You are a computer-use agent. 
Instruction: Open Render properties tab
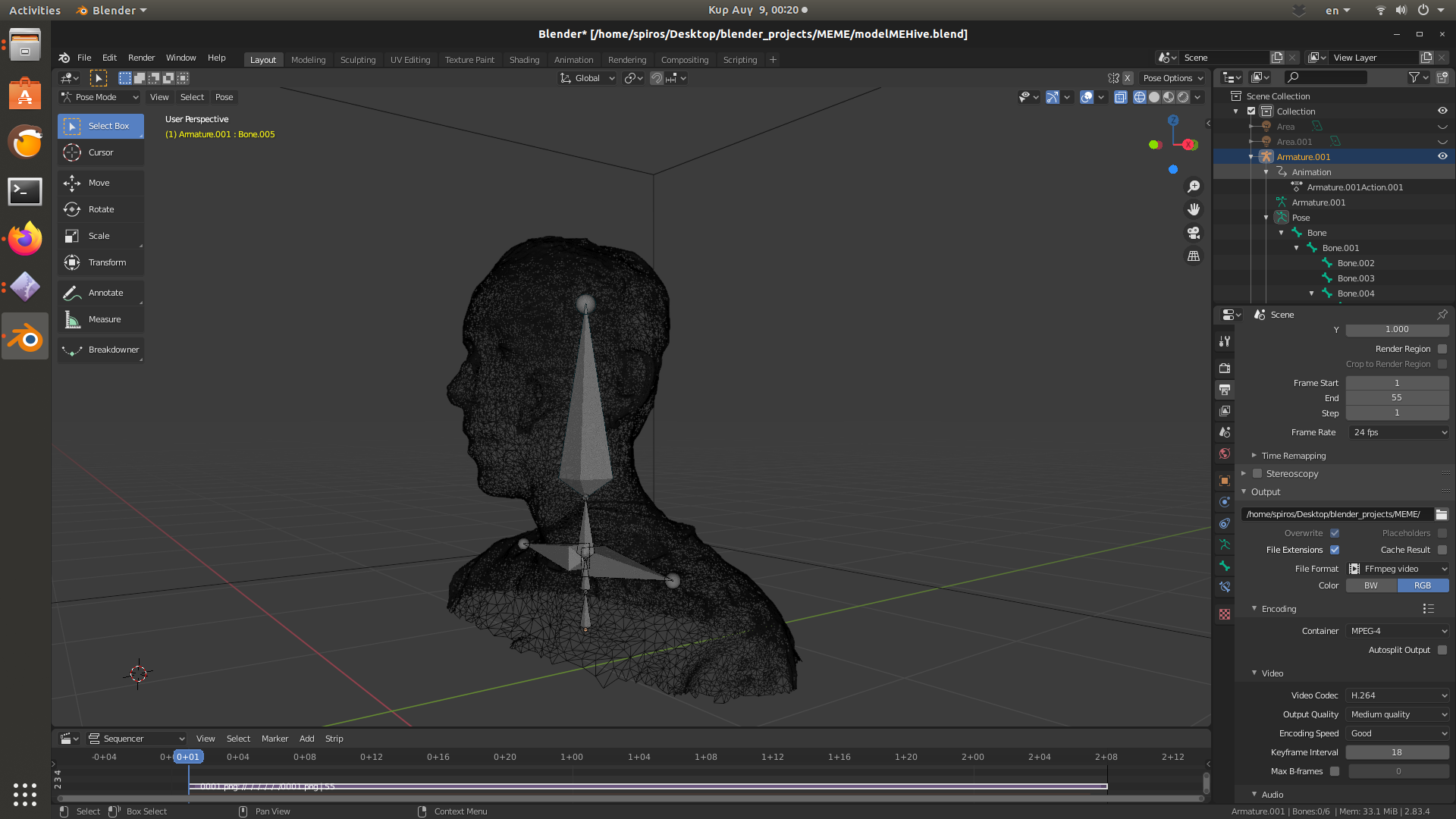pyautogui.click(x=1225, y=368)
